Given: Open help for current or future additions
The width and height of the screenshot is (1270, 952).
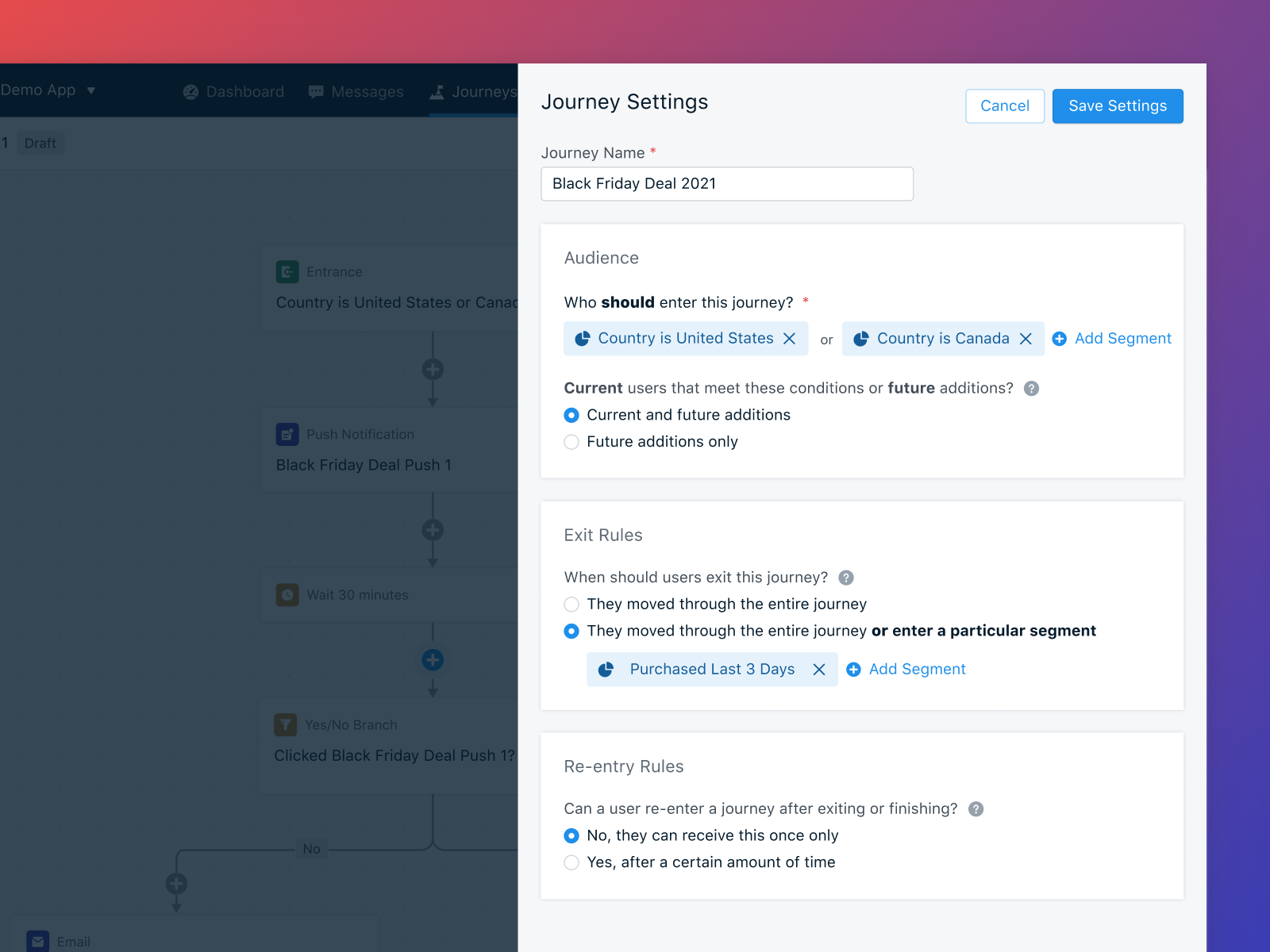Looking at the screenshot, I should point(1031,389).
